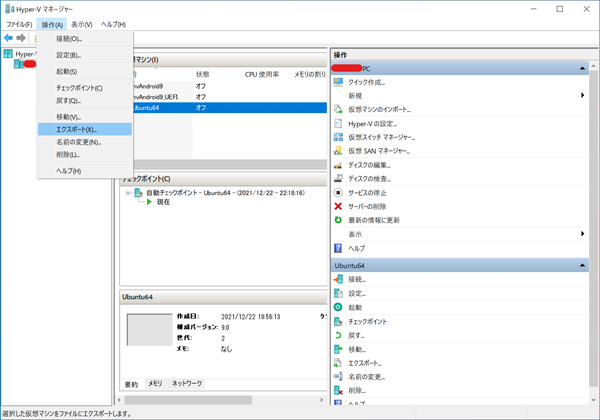Click the Hyper-V settings icon
Image resolution: width=600 pixels, height=420 pixels.
338,124
